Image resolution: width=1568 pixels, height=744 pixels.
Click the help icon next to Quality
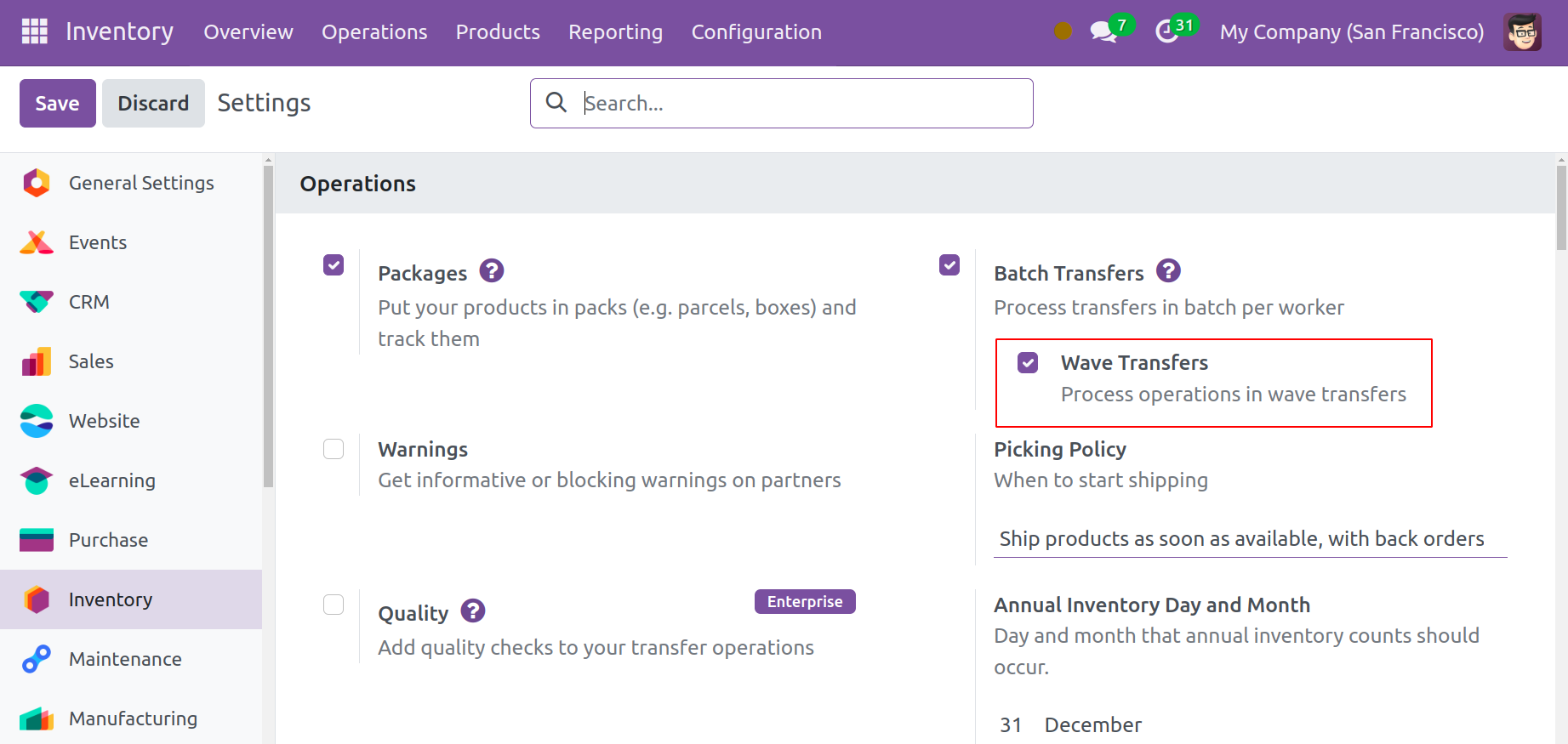[x=472, y=611]
